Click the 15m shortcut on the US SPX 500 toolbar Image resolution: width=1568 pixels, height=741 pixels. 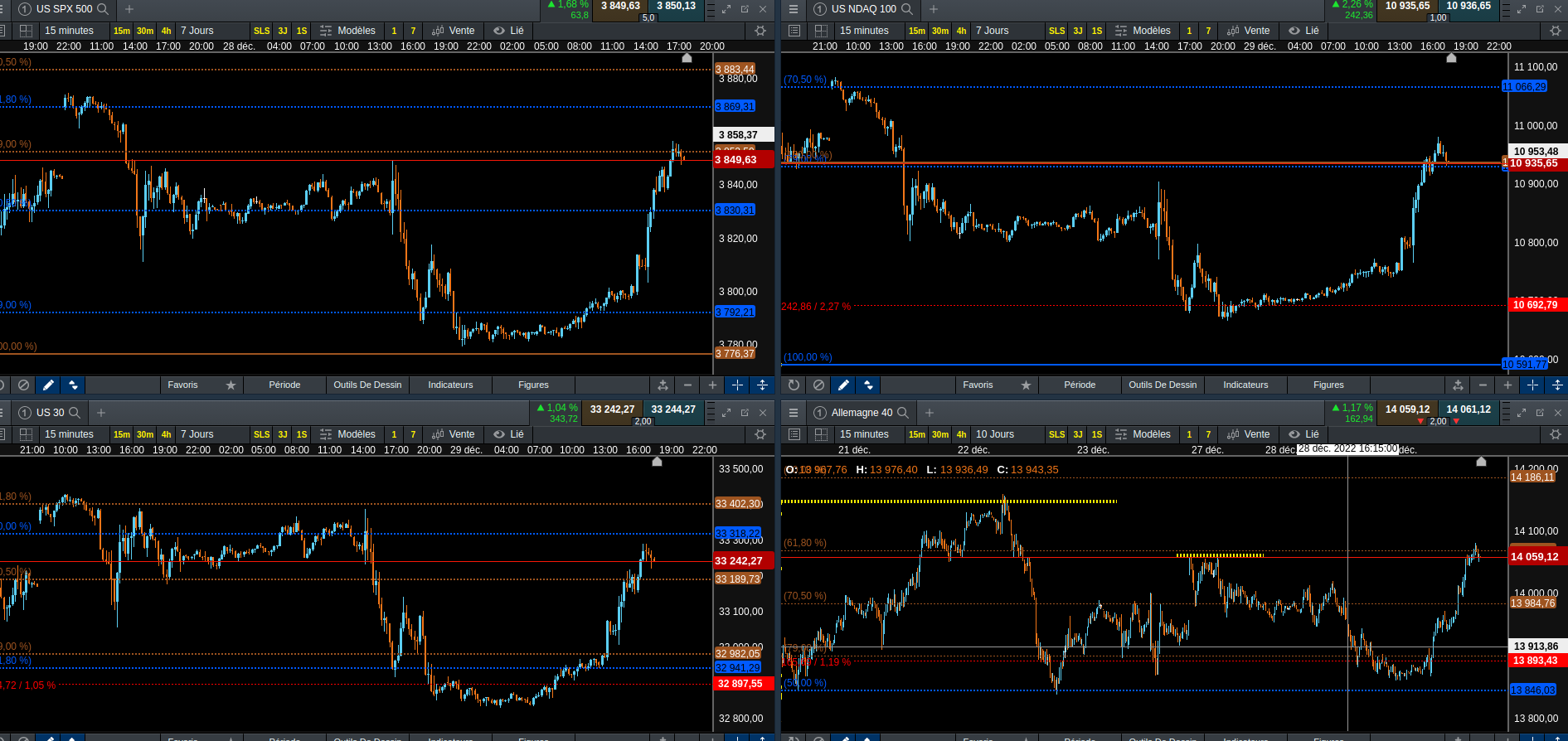pos(122,31)
